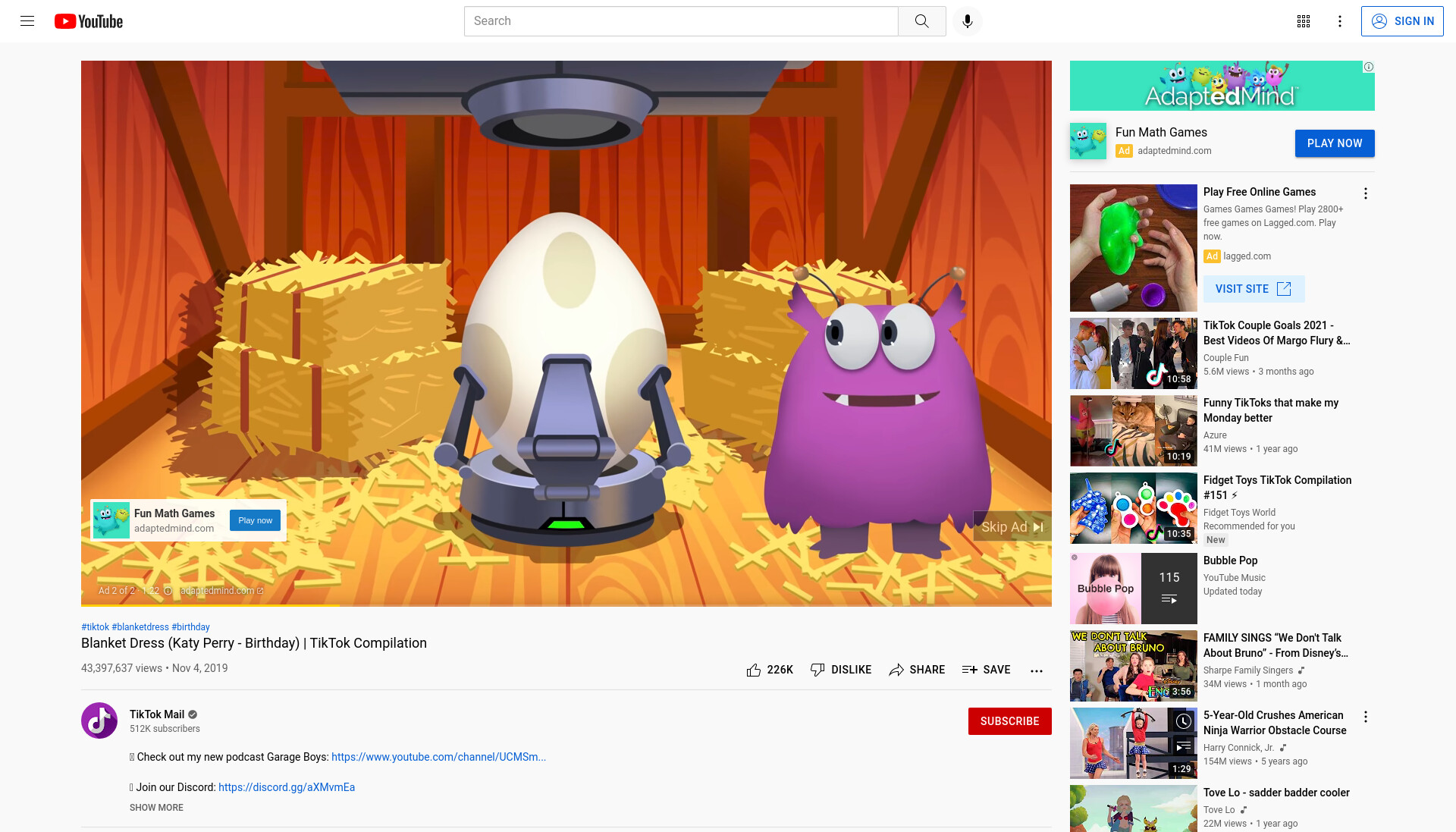Open the hamburger guide menu

[x=27, y=21]
